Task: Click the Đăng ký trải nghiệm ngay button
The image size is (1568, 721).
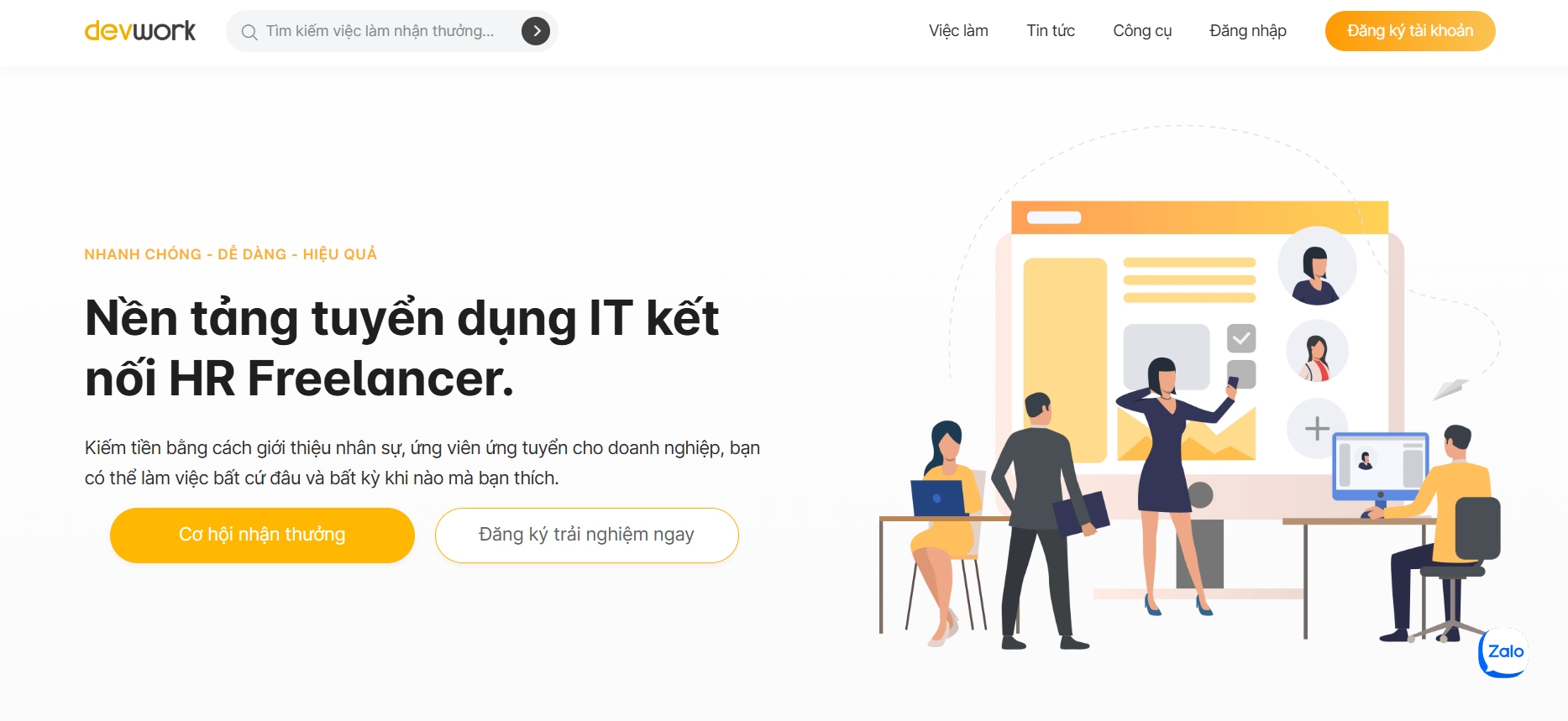Action: [x=586, y=535]
